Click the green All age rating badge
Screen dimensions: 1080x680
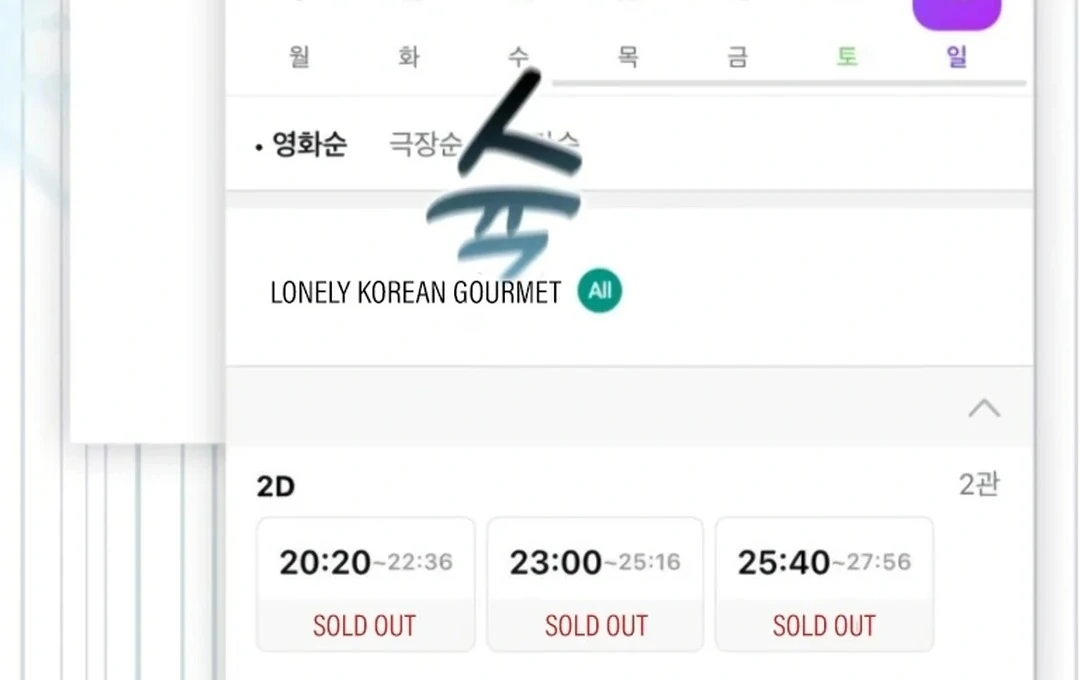[600, 292]
